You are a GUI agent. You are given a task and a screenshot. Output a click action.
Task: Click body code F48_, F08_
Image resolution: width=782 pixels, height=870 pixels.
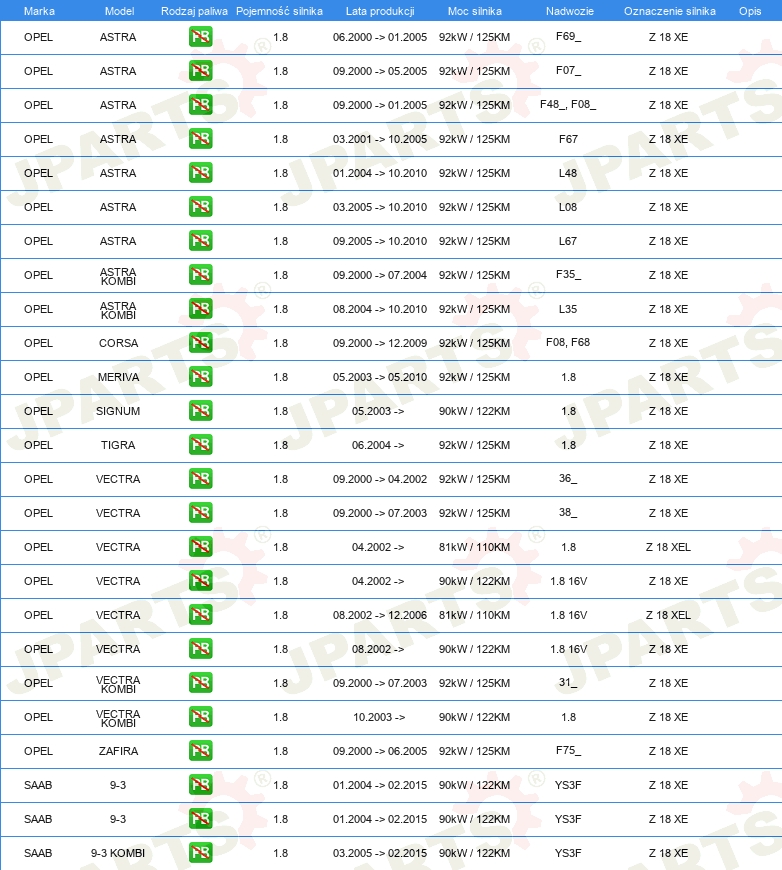coord(568,104)
